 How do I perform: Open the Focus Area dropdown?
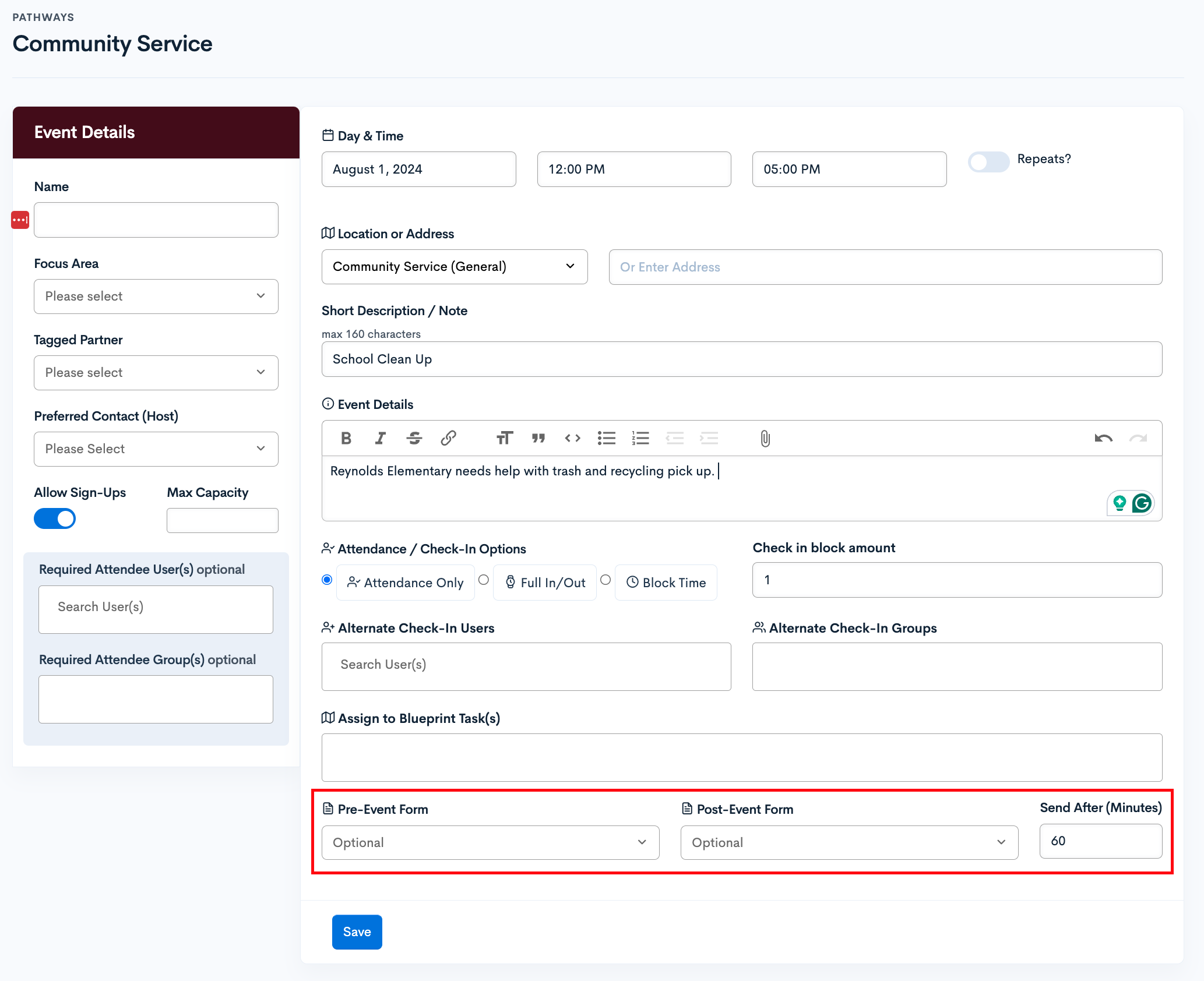coord(156,297)
